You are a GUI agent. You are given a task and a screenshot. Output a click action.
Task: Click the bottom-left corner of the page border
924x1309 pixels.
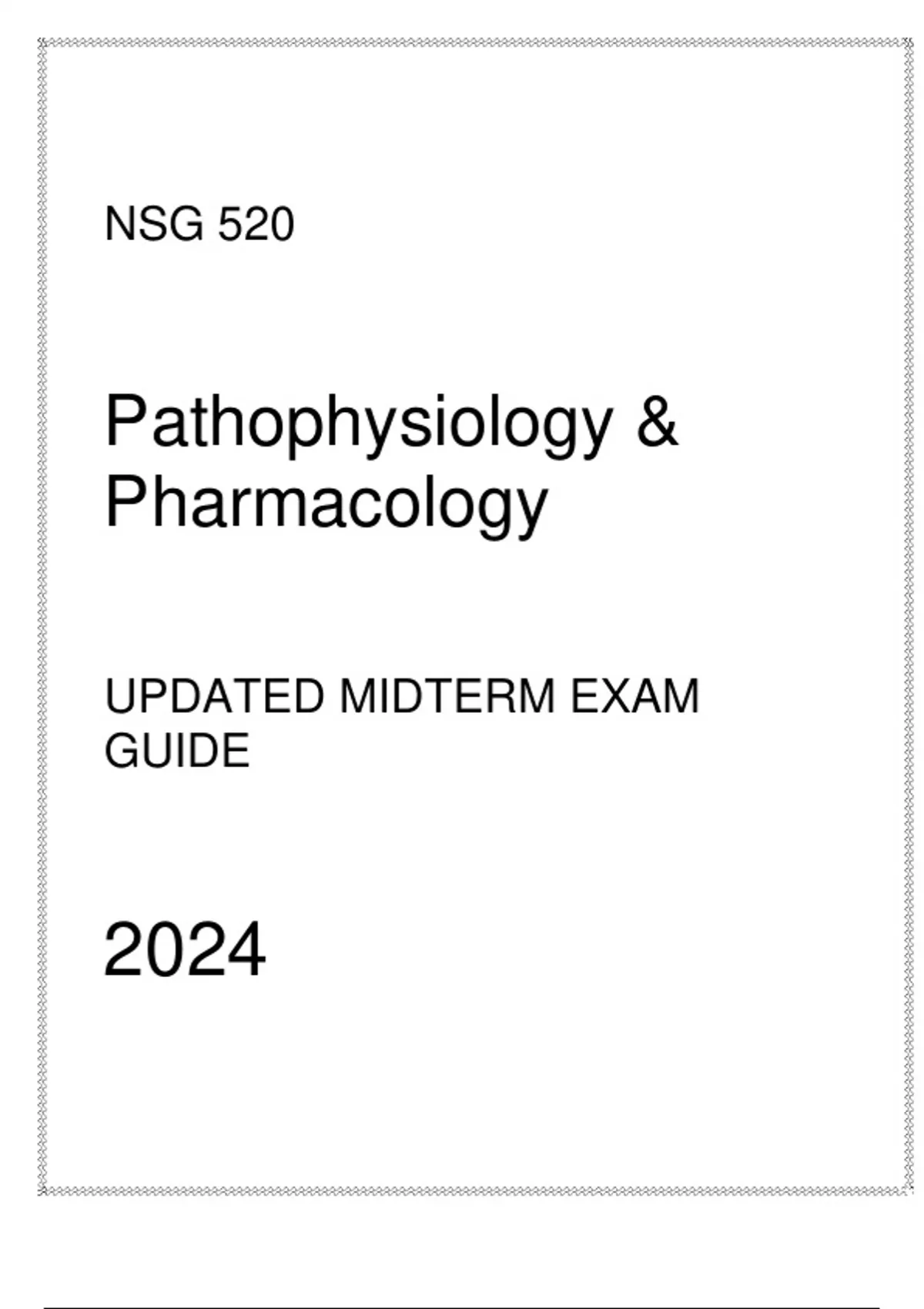tap(43, 1190)
